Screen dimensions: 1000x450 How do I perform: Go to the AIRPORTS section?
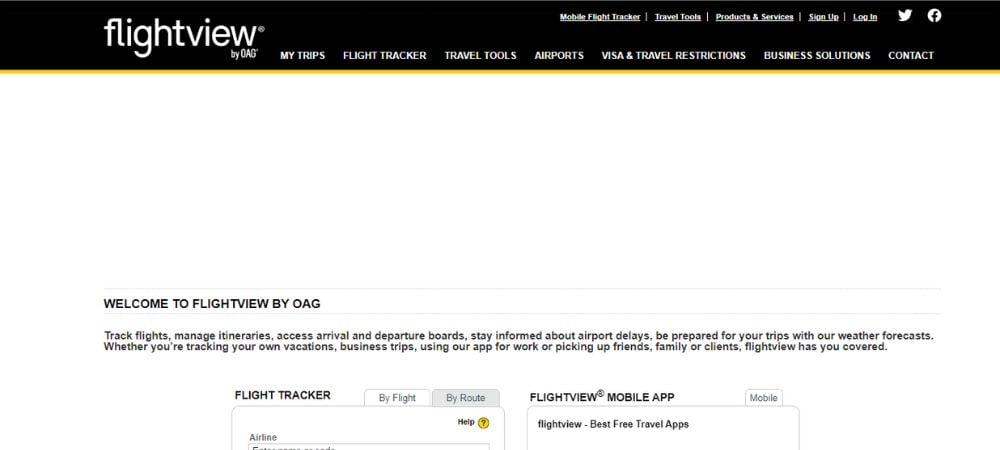(559, 55)
